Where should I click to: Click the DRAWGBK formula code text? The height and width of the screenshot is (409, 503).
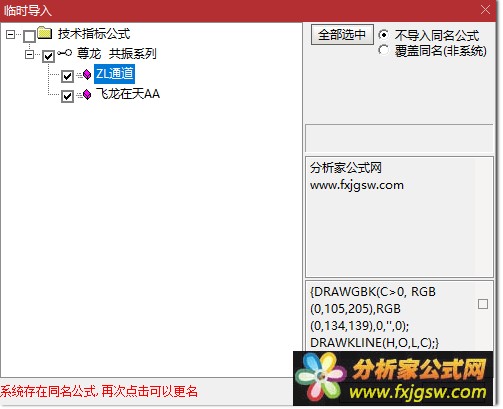tap(373, 309)
